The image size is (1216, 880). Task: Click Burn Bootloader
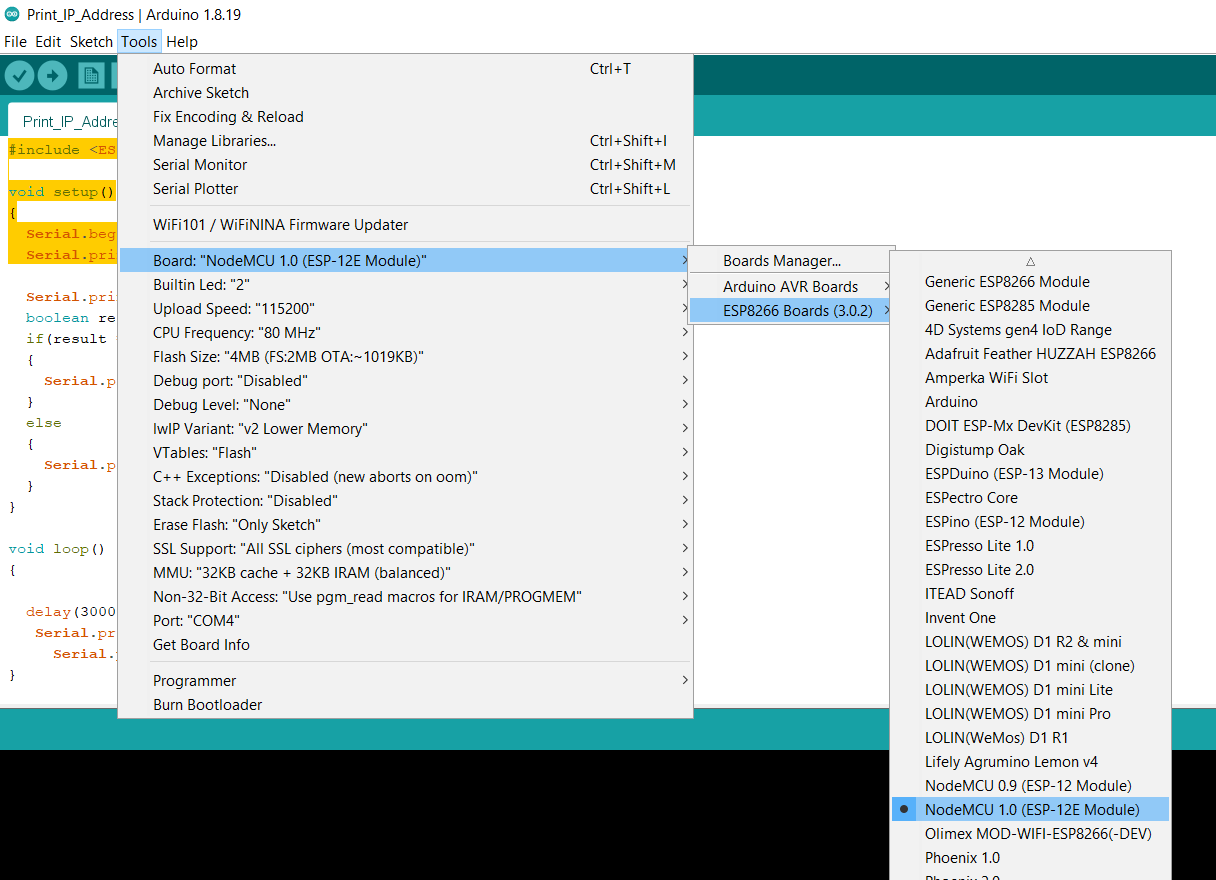405,705
